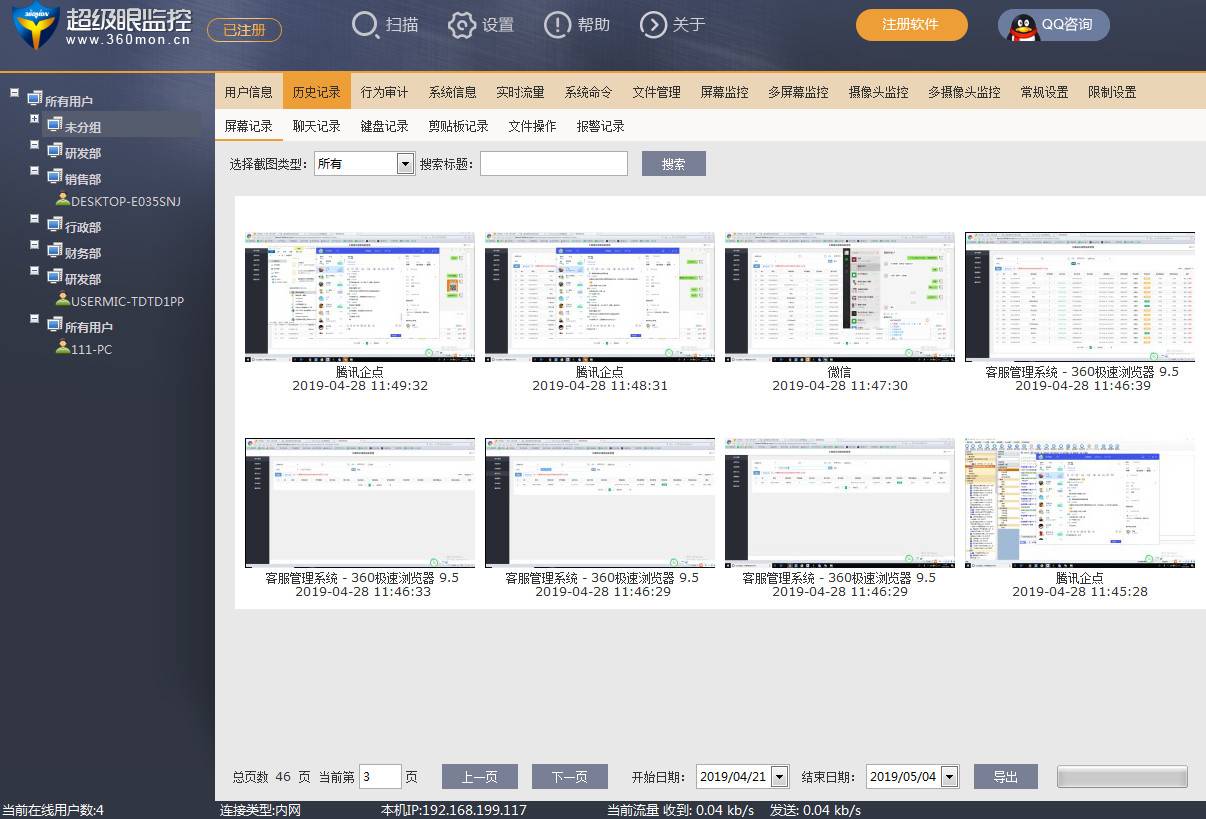Screen dimensions: 1206x819
Task: Open the 摄像头监控 tab
Action: tap(879, 92)
